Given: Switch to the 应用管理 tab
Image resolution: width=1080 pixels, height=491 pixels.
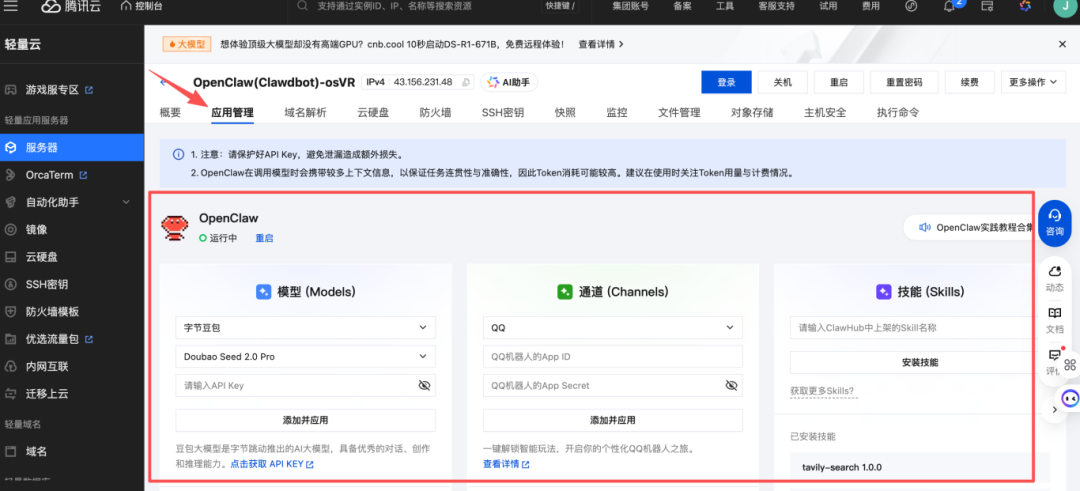Looking at the screenshot, I should (x=232, y=112).
